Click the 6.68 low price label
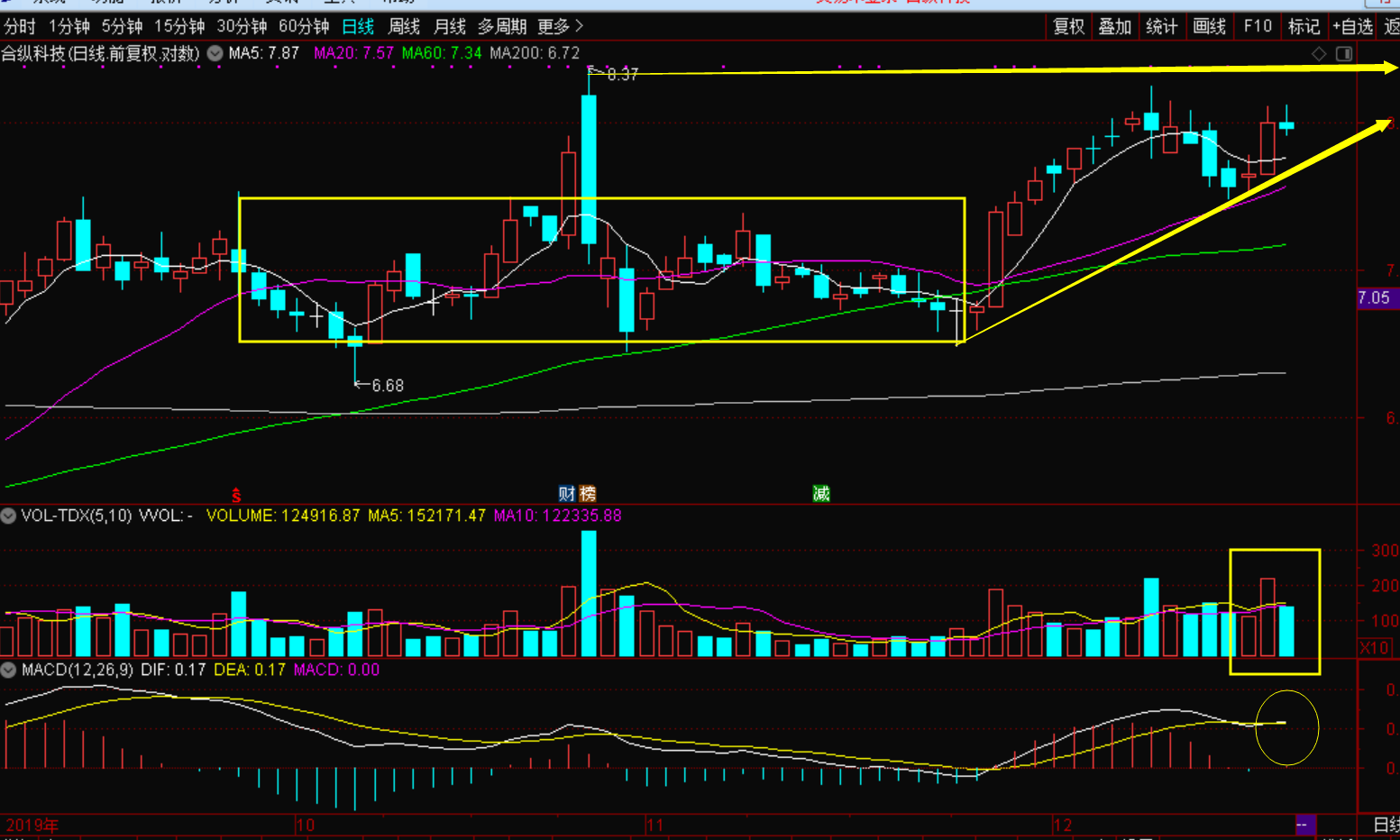The width and height of the screenshot is (1400, 840). pyautogui.click(x=388, y=386)
